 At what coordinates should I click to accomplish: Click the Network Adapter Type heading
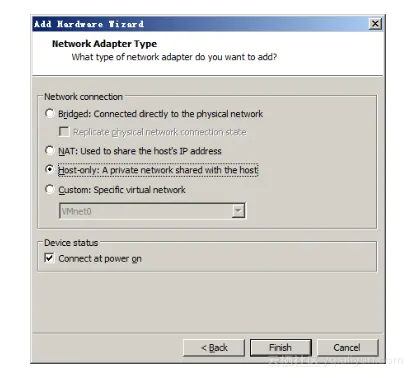[x=104, y=44]
